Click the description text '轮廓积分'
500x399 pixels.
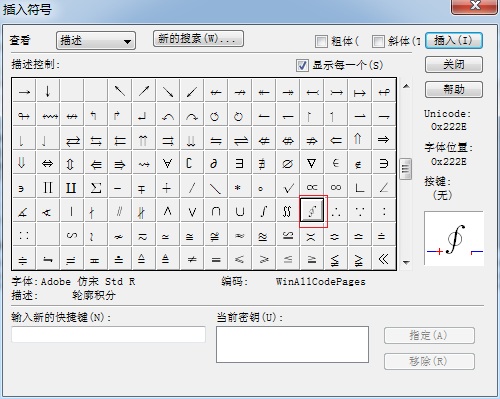coord(94,295)
